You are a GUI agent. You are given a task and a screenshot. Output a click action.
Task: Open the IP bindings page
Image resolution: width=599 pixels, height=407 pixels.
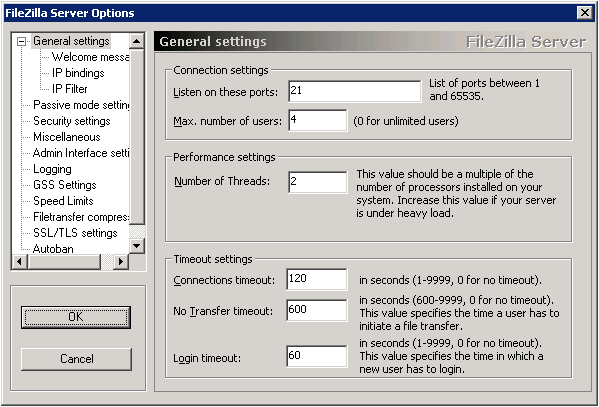pyautogui.click(x=78, y=73)
